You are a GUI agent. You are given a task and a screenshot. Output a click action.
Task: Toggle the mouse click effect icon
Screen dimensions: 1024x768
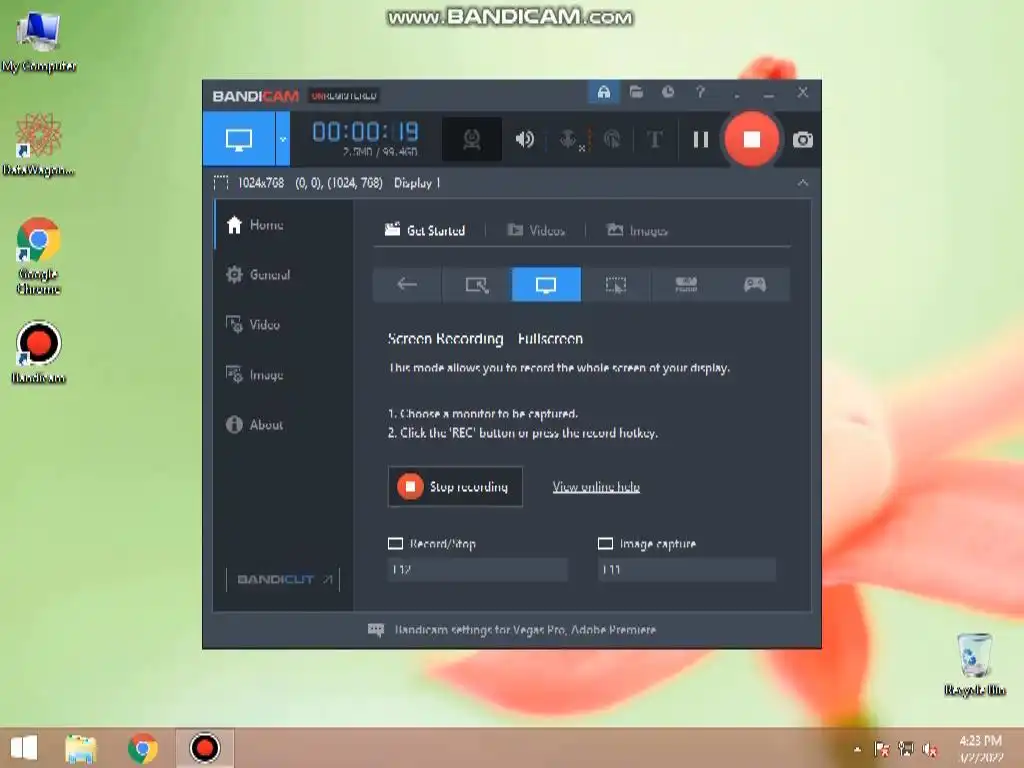coord(613,139)
